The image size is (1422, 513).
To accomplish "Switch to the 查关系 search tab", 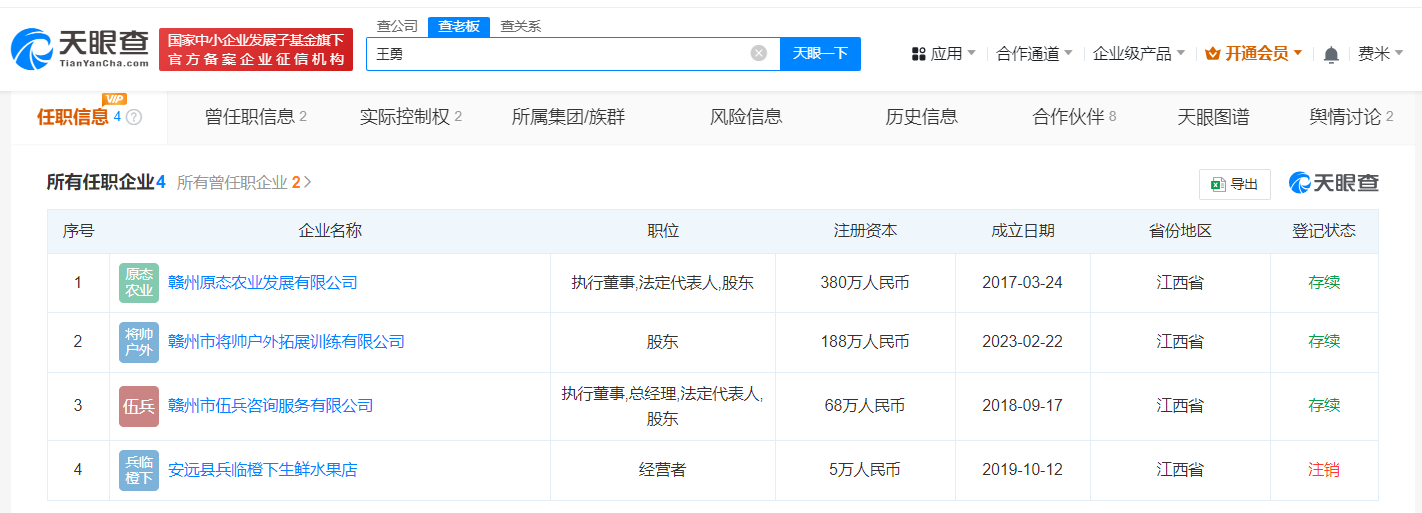I will (520, 27).
